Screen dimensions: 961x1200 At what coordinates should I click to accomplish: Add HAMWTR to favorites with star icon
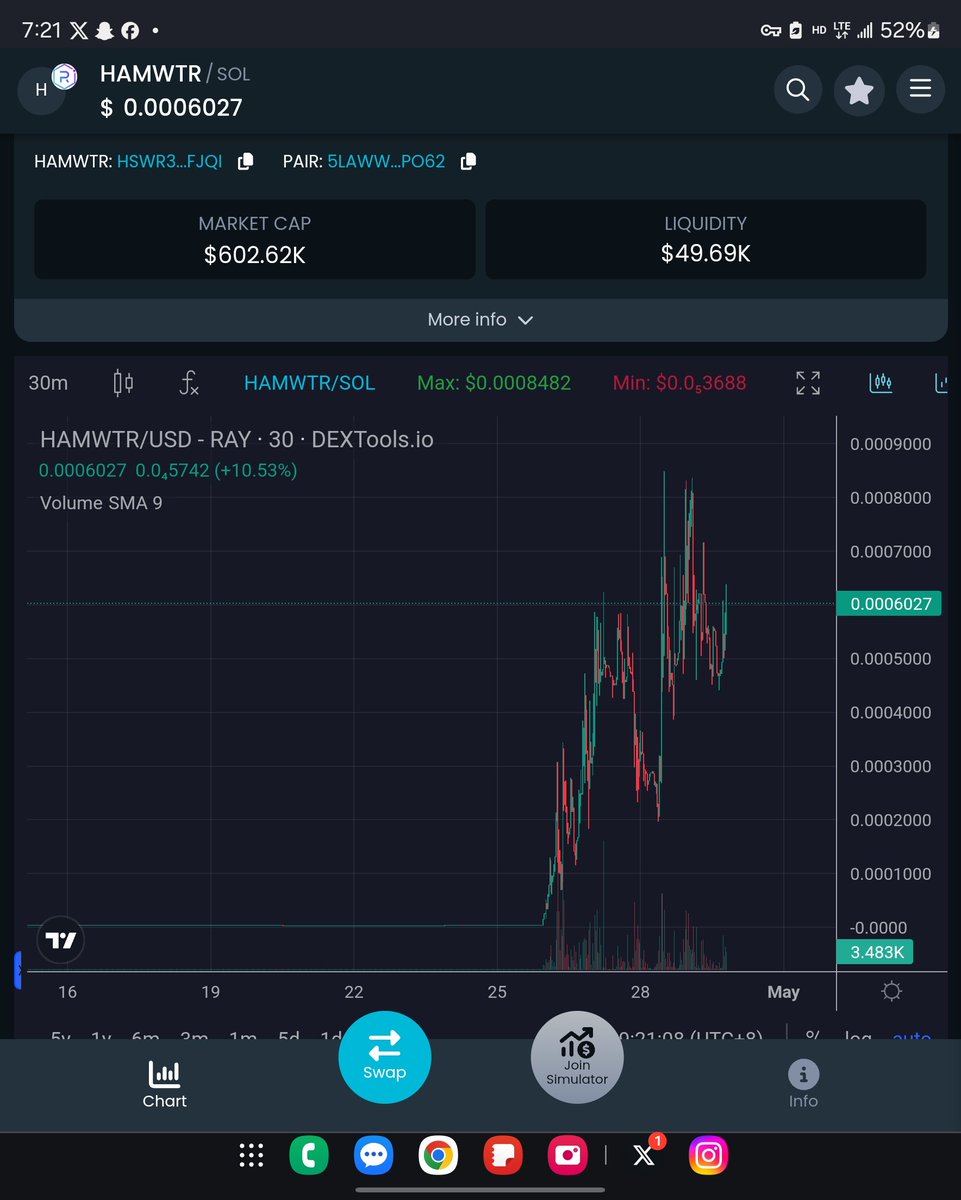(859, 90)
